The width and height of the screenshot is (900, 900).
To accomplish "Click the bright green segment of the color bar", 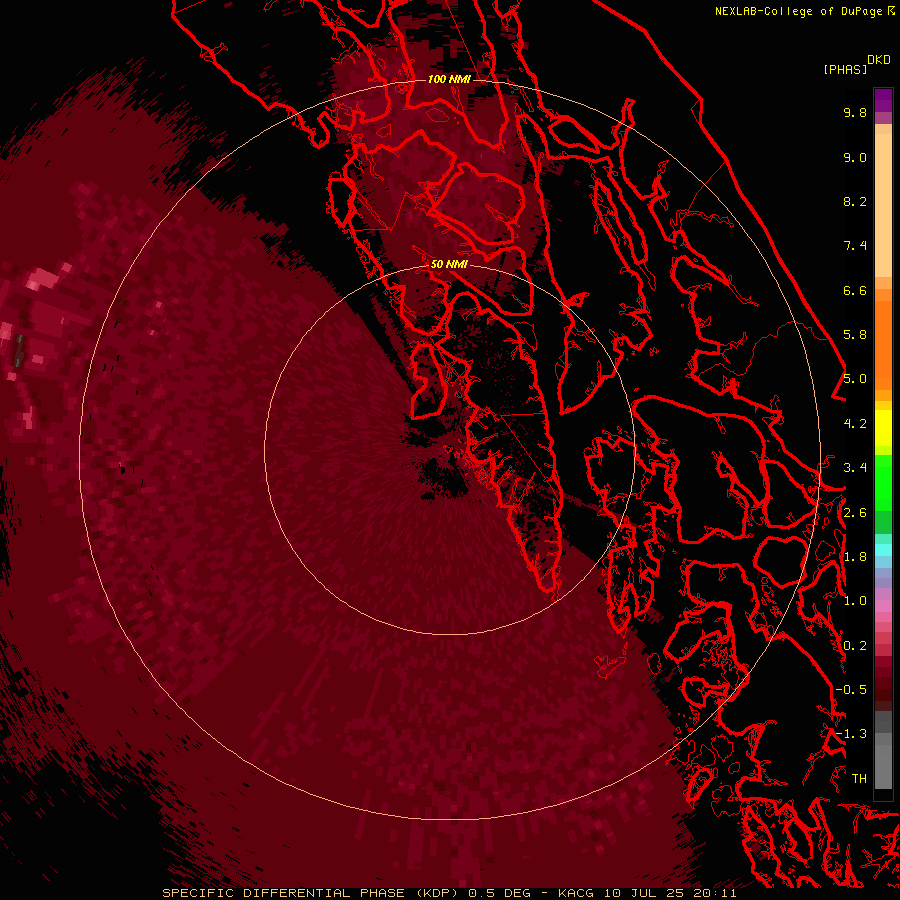I will pyautogui.click(x=883, y=482).
